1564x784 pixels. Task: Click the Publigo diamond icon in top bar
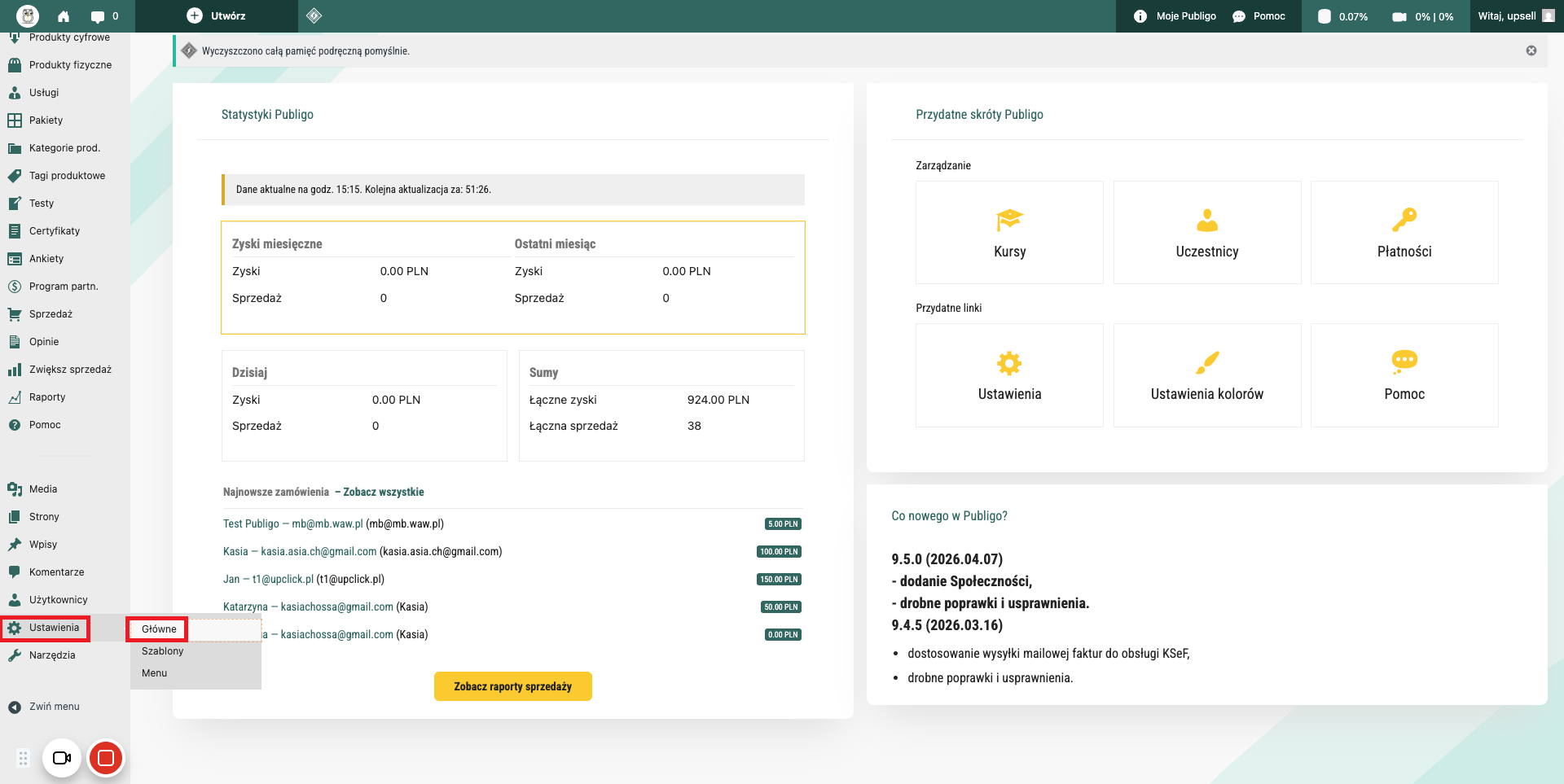[x=314, y=15]
